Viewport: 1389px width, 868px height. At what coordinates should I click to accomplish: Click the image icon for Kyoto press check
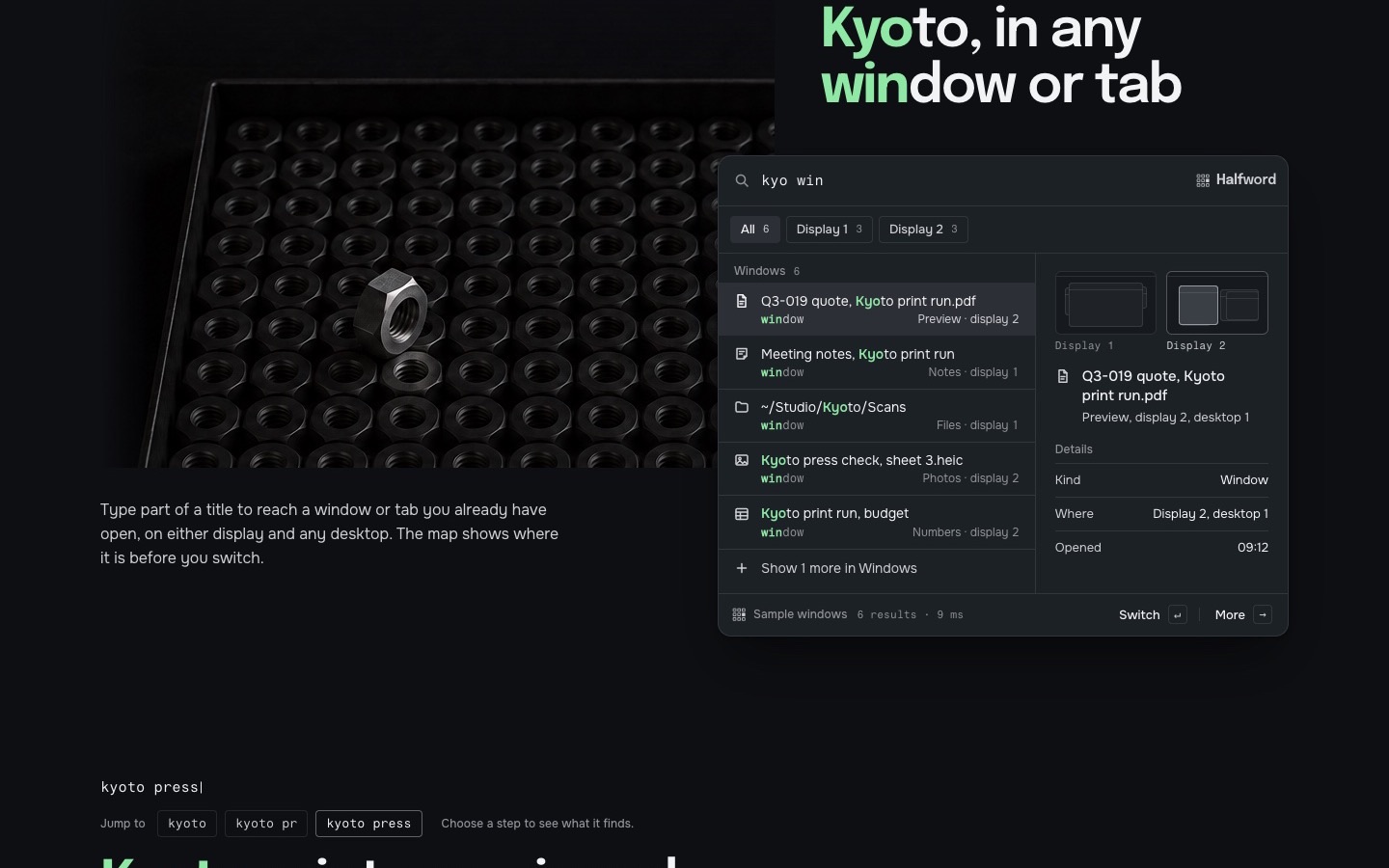click(x=742, y=460)
